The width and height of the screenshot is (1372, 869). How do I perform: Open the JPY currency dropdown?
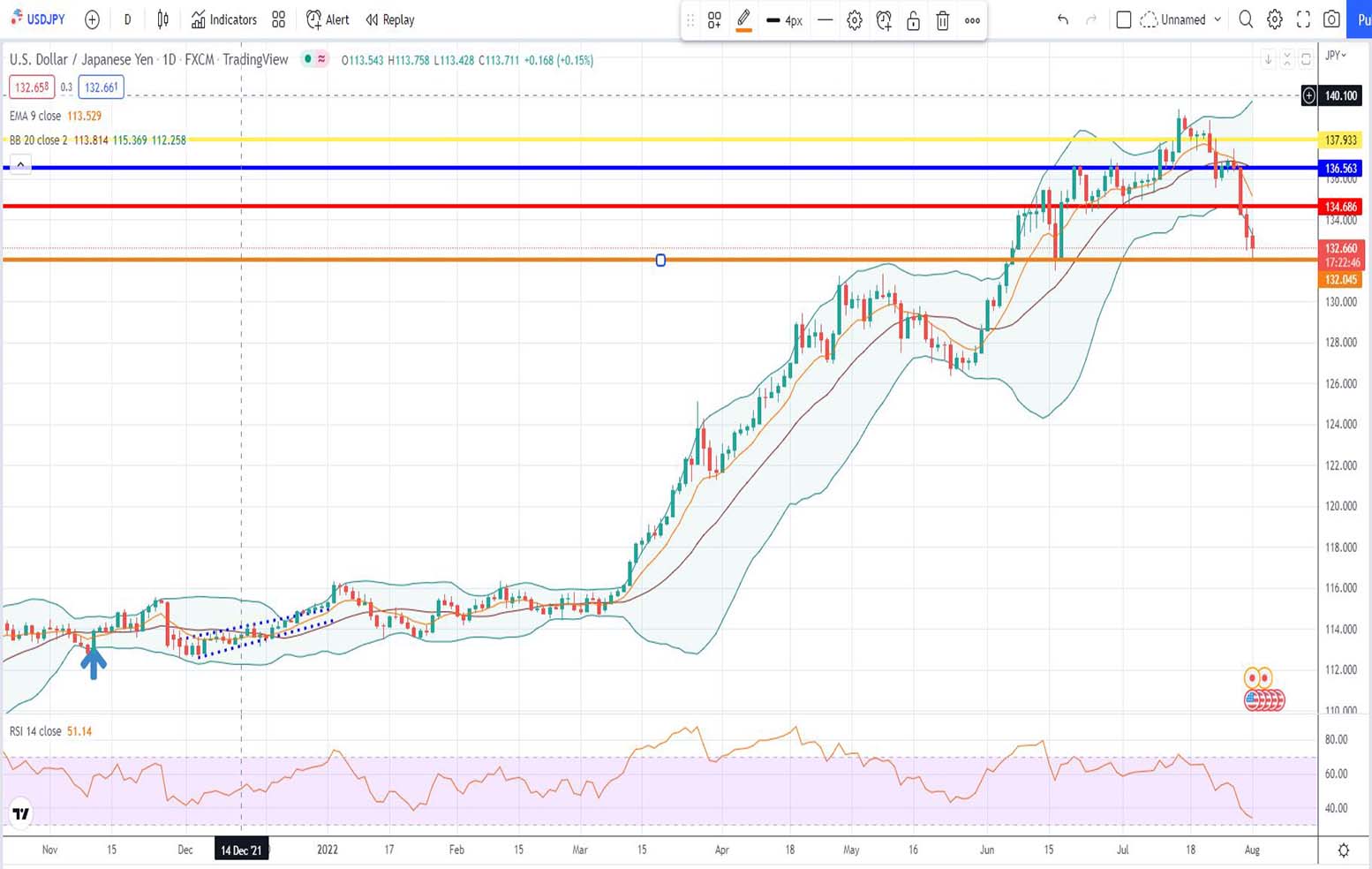1336,55
